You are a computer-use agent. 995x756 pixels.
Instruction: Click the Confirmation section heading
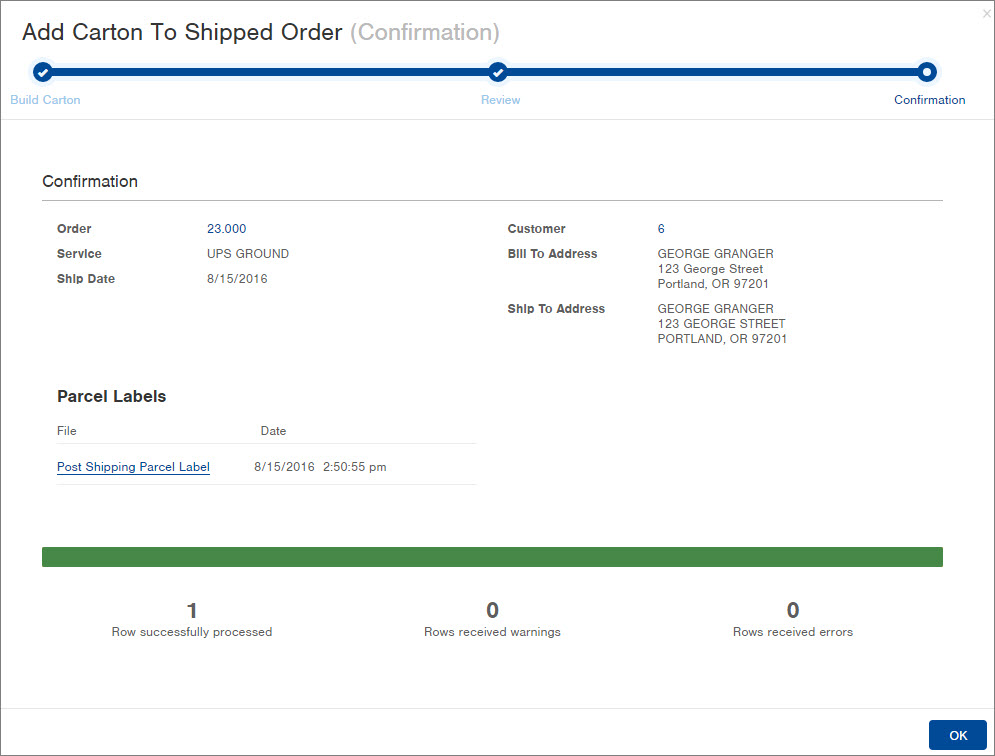(90, 182)
